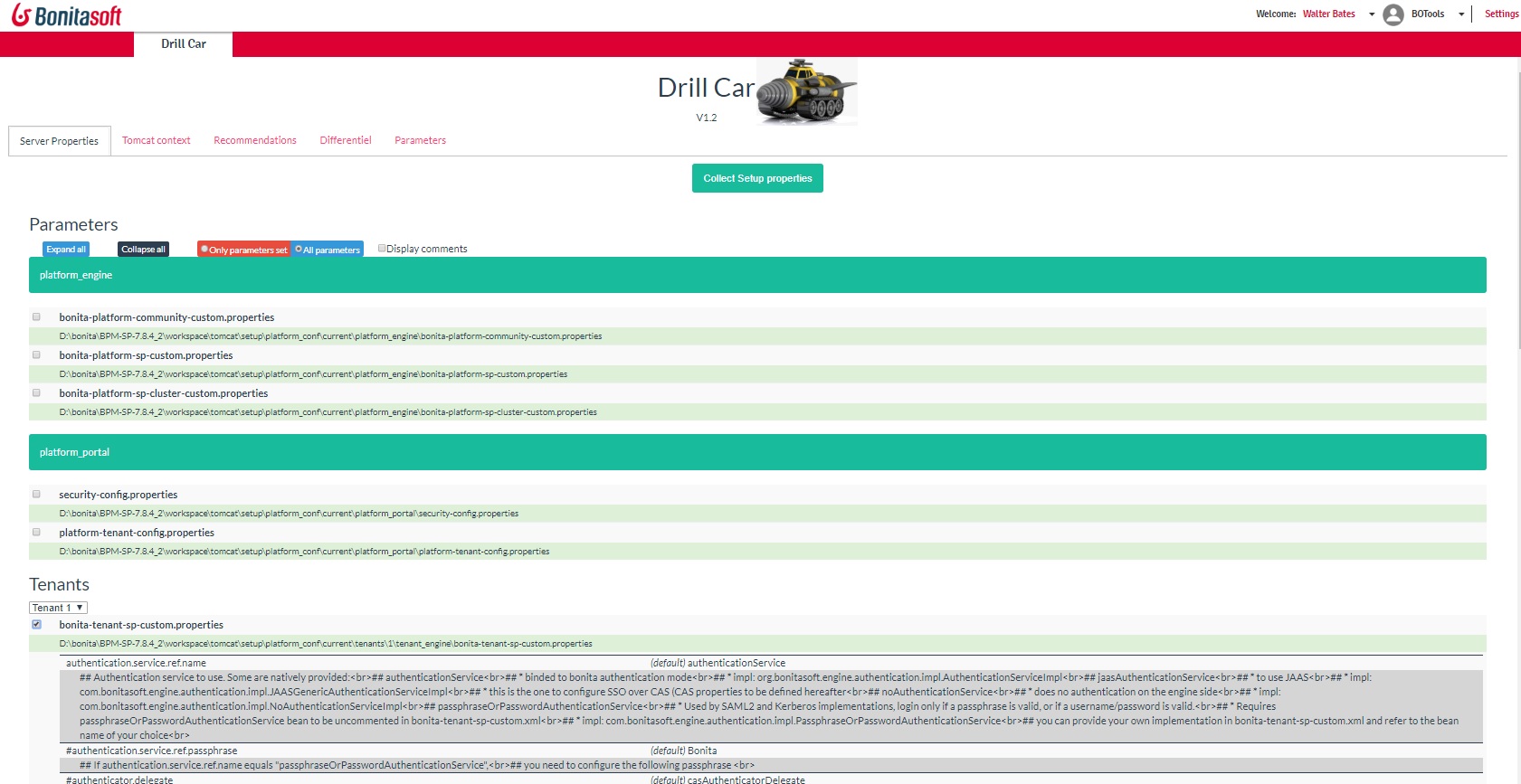Click the bonita-platform-community-custom.properties file name
This screenshot has height=784, width=1521.
click(x=166, y=317)
